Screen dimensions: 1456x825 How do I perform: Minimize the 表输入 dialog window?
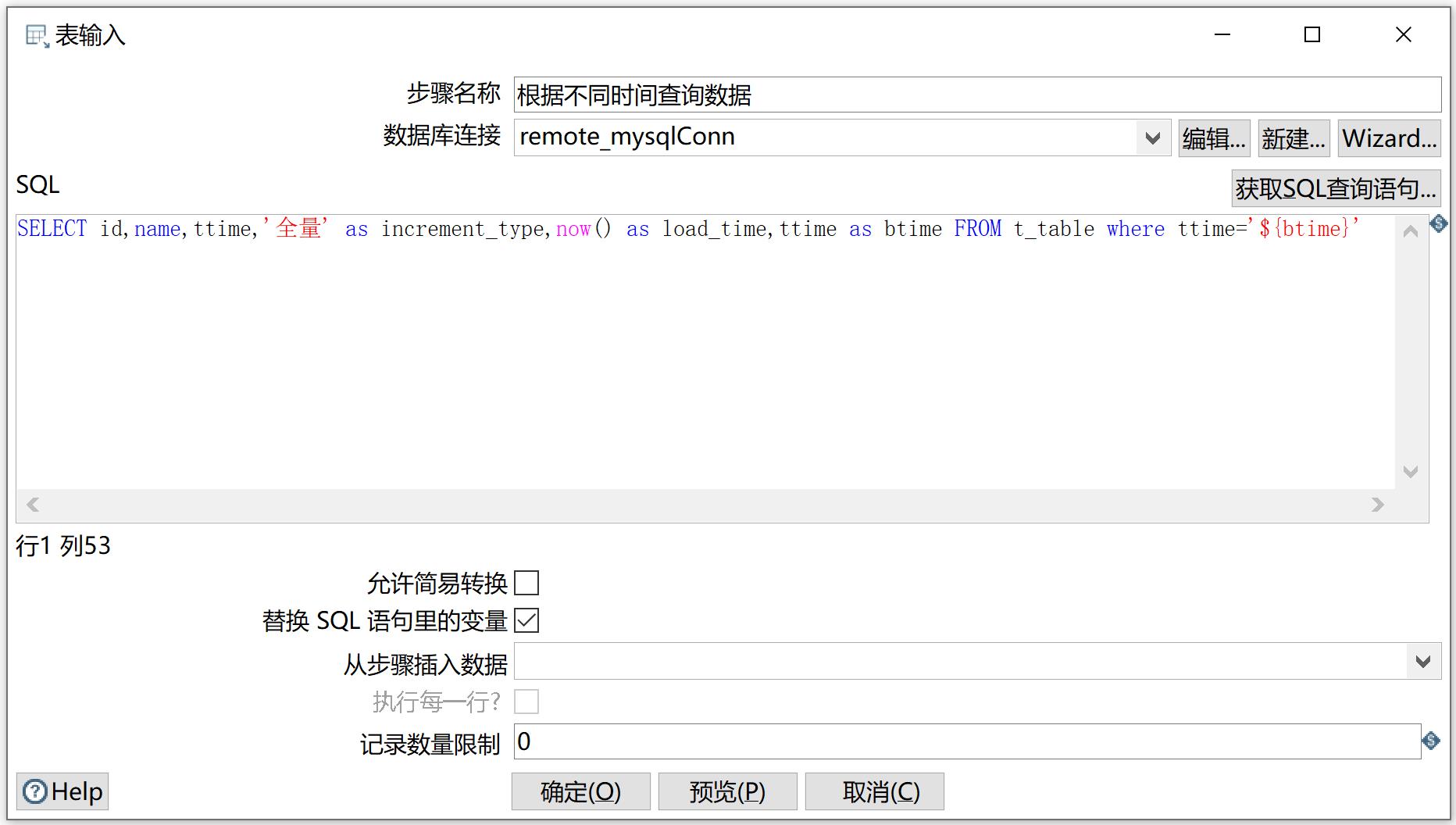pos(1222,34)
